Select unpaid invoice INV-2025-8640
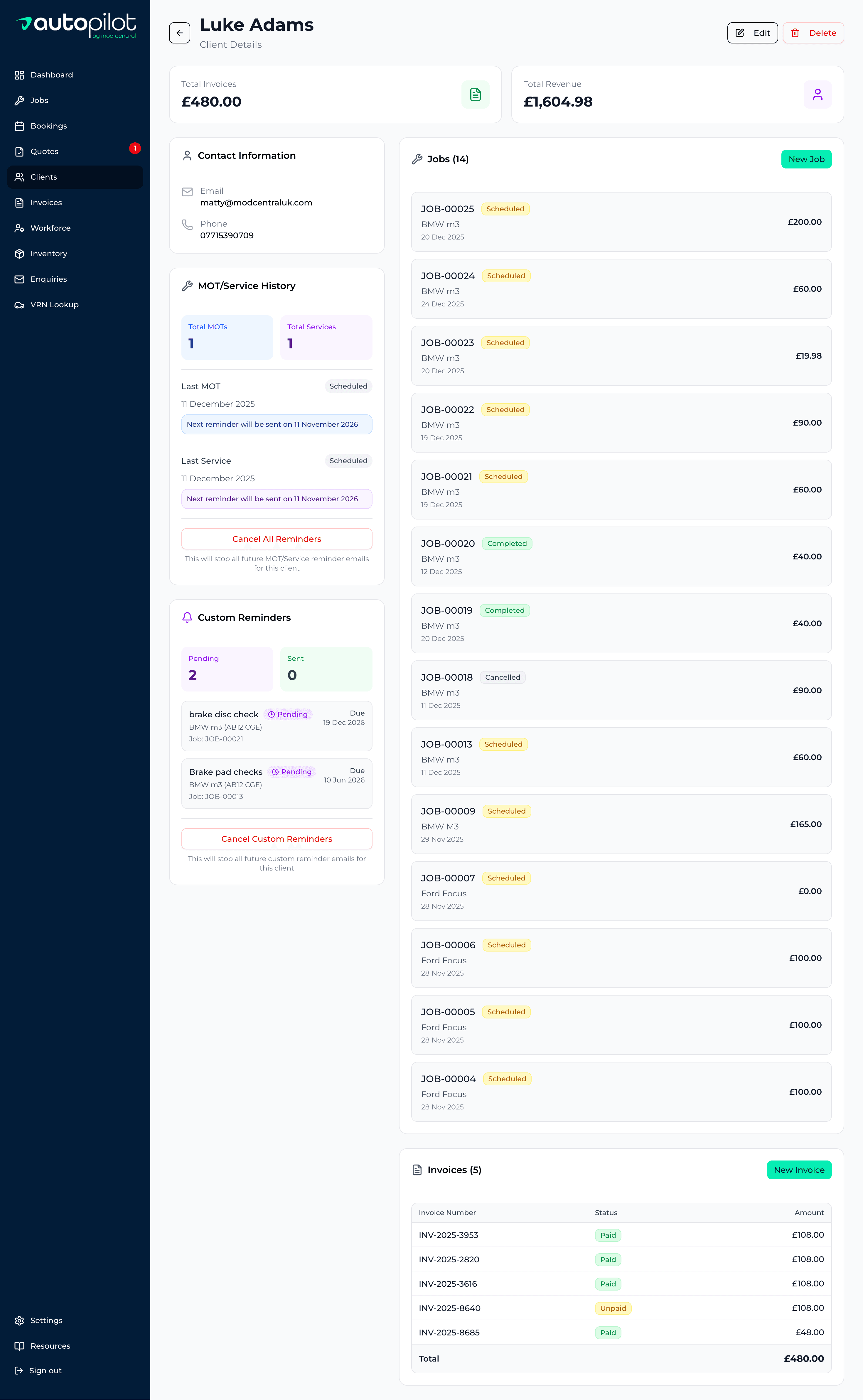The image size is (863, 1400). tap(621, 1308)
